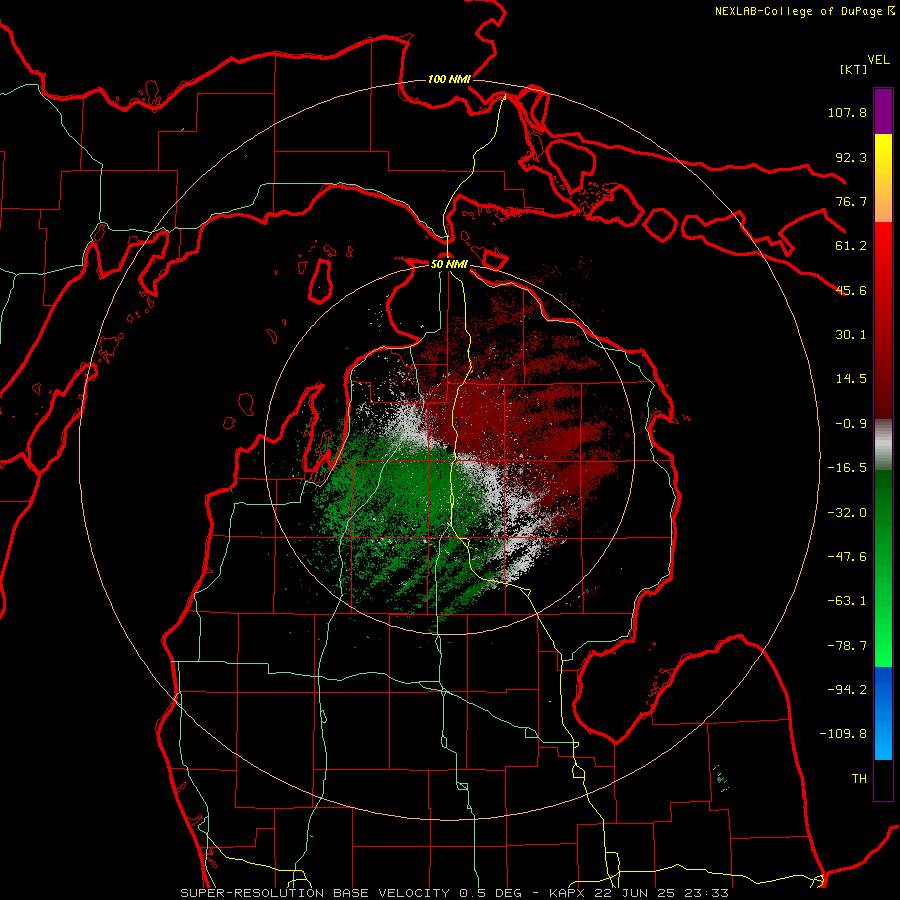Click the 100 NMI range ring label
The image size is (900, 900).
pyautogui.click(x=449, y=79)
